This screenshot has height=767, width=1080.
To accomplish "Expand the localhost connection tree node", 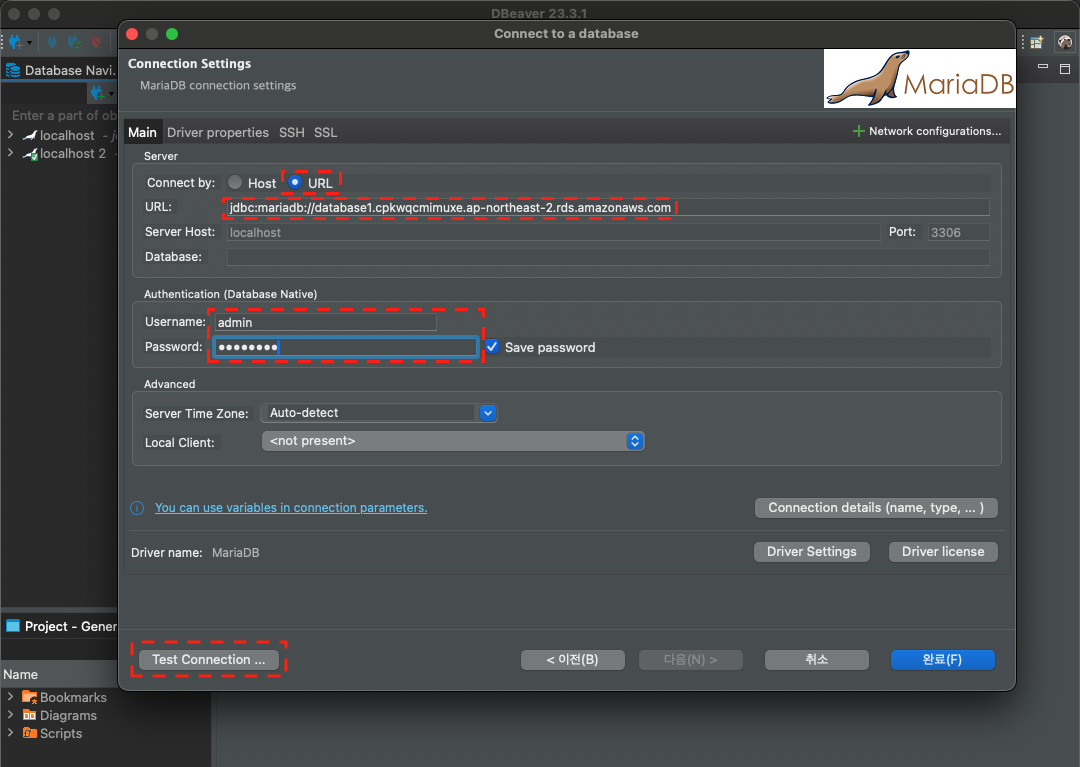I will tap(10, 134).
